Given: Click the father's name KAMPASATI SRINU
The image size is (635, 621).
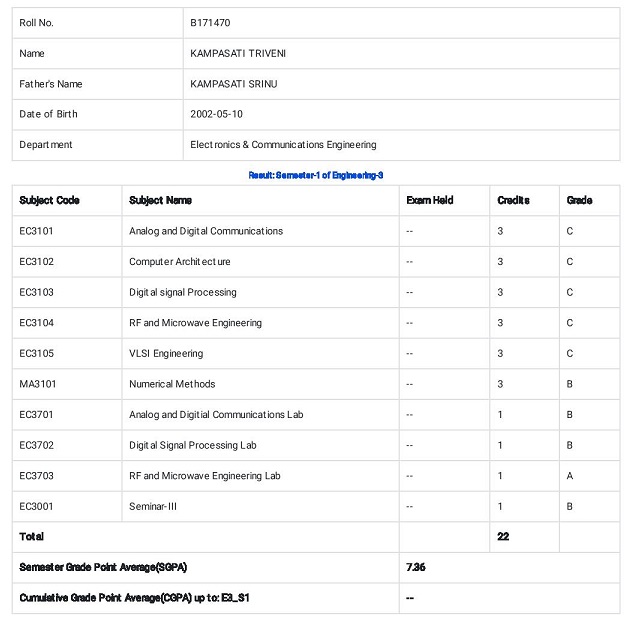Looking at the screenshot, I should 234,84.
